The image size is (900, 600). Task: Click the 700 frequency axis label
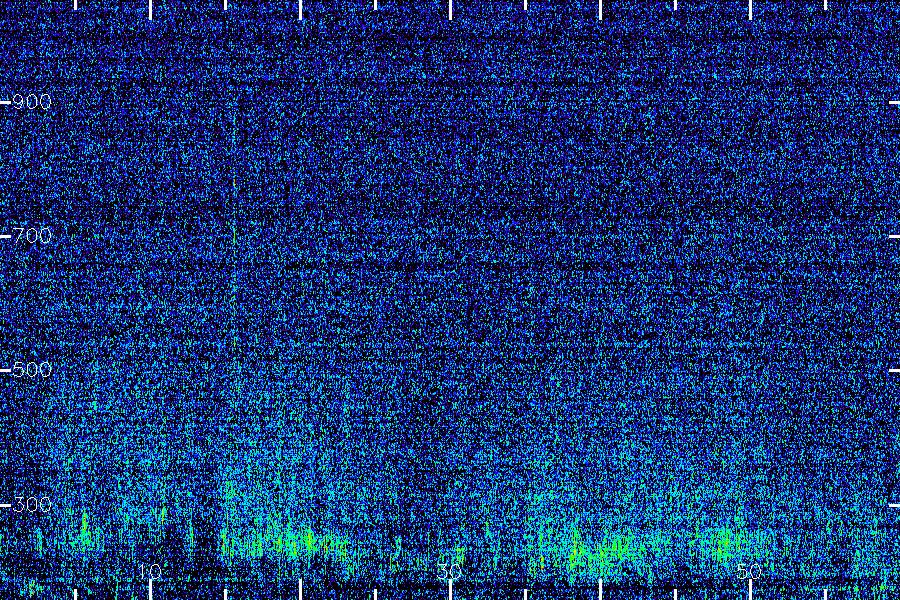coord(32,235)
